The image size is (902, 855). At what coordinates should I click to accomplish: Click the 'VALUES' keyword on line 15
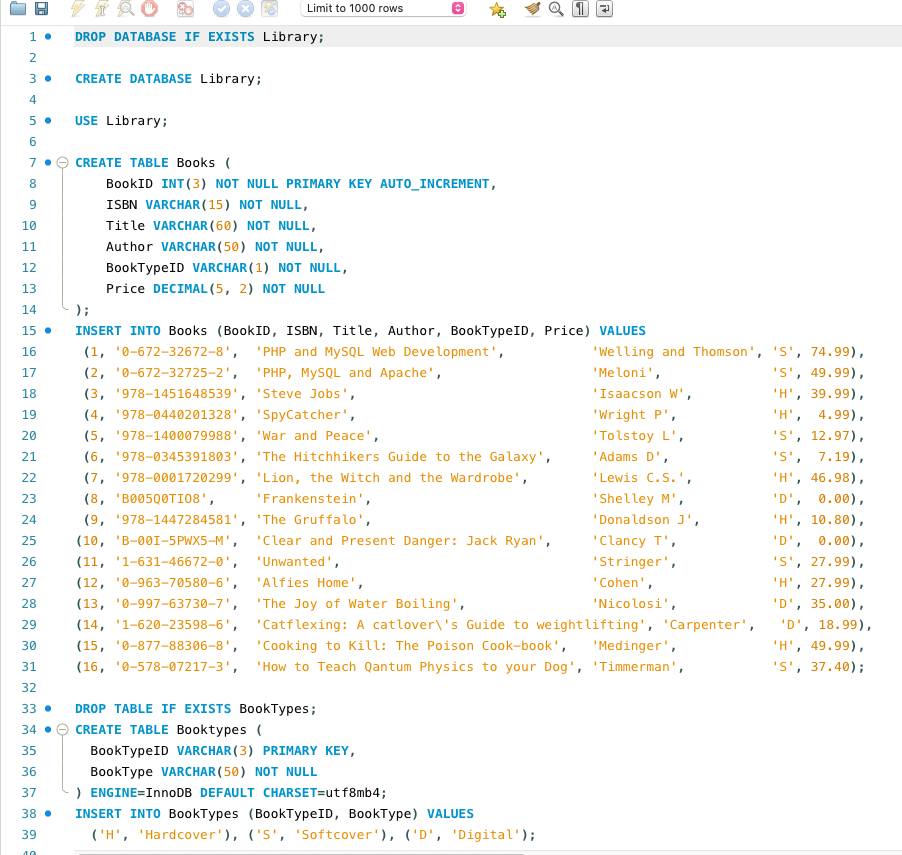622,331
